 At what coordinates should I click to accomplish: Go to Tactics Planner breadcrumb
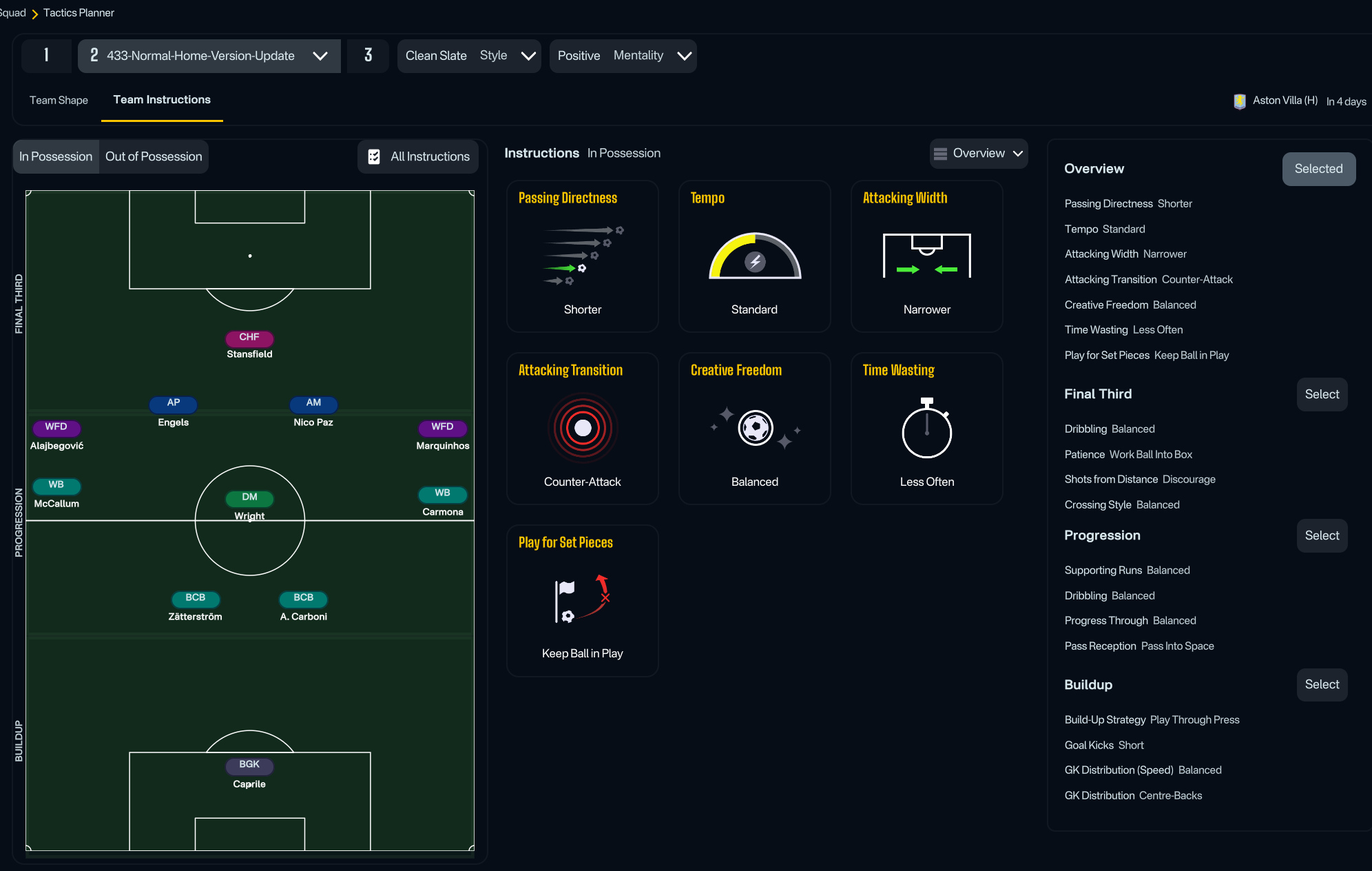click(x=79, y=13)
